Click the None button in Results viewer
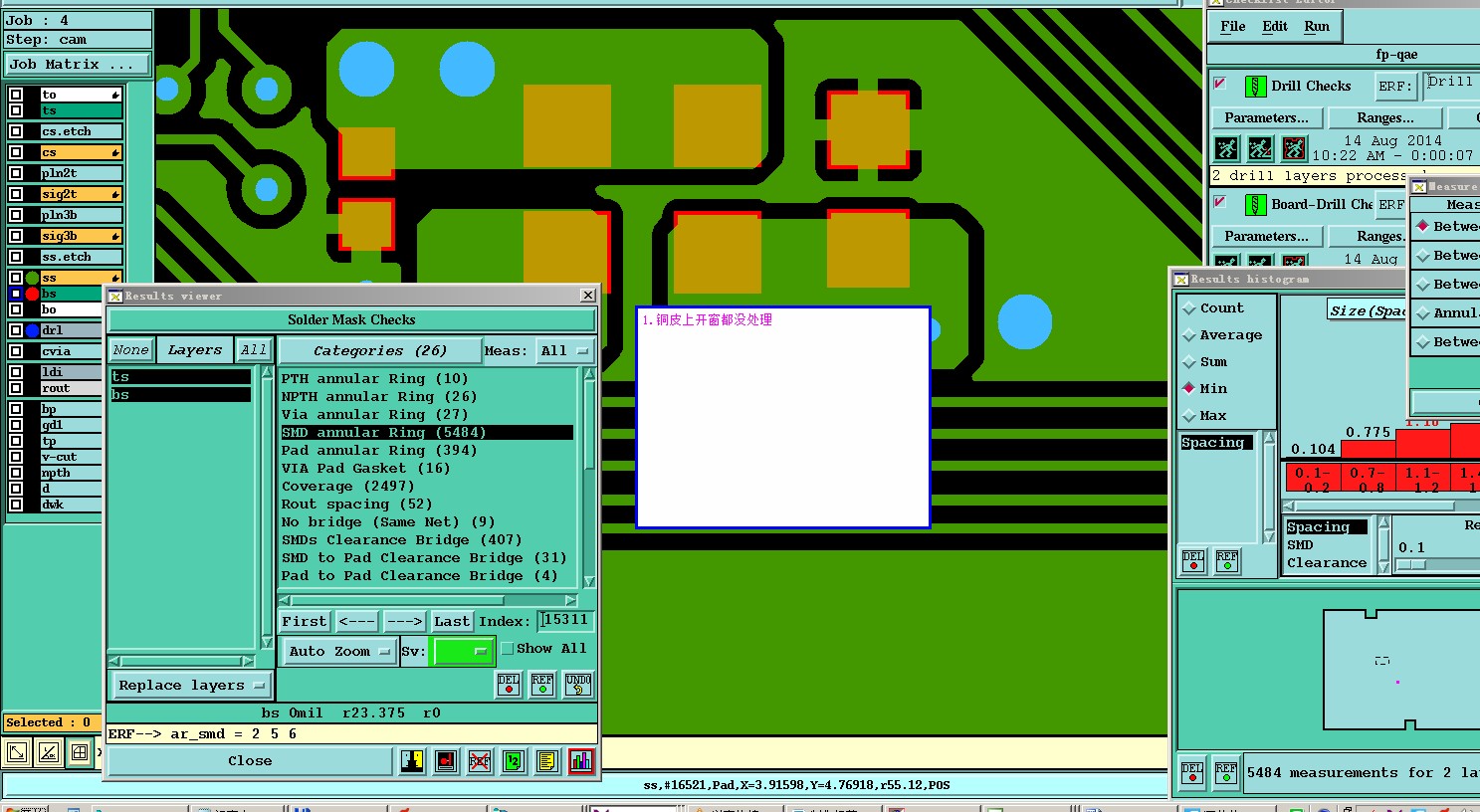 point(130,350)
